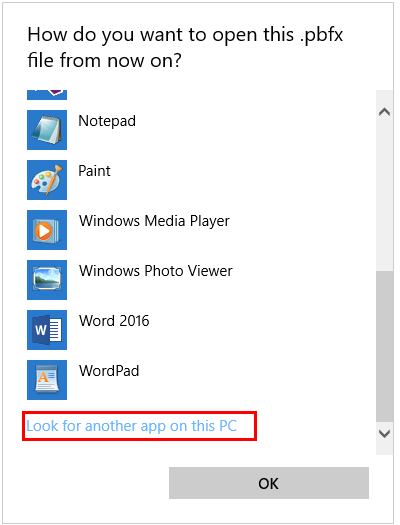
Task: Select the Notepad app icon
Action: coord(47,130)
